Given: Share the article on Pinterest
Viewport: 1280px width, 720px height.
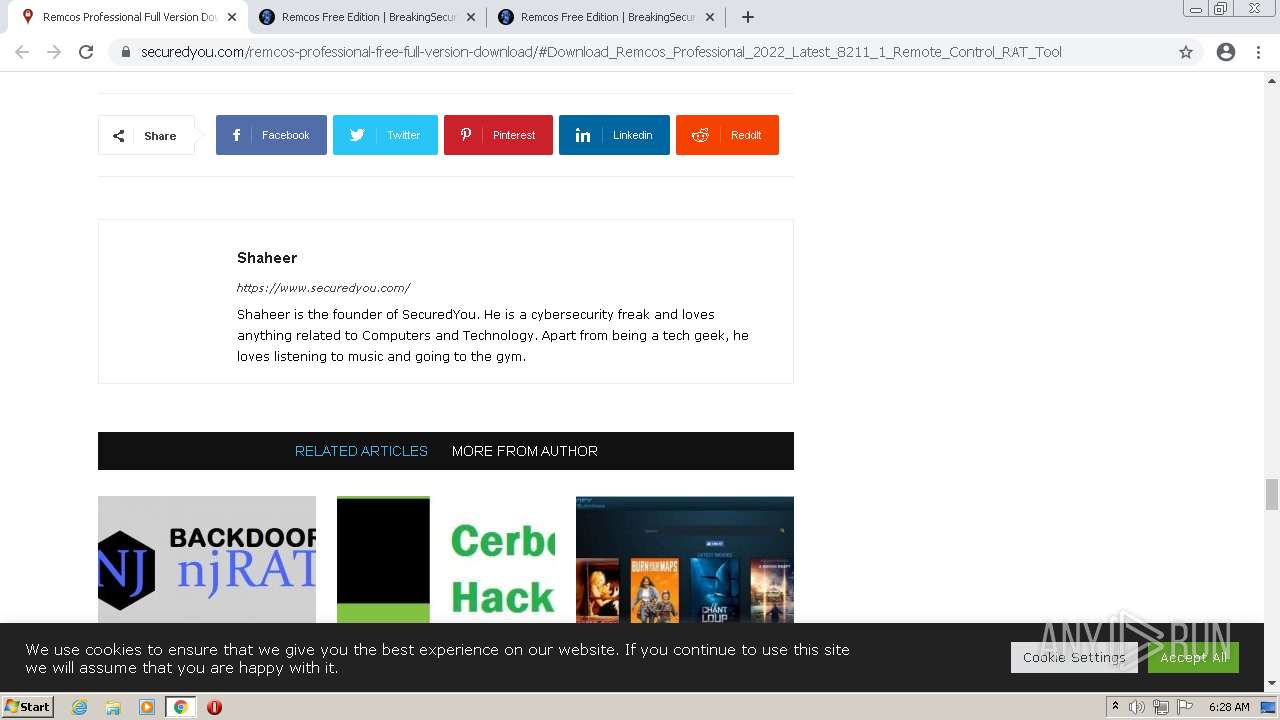Looking at the screenshot, I should tap(498, 135).
